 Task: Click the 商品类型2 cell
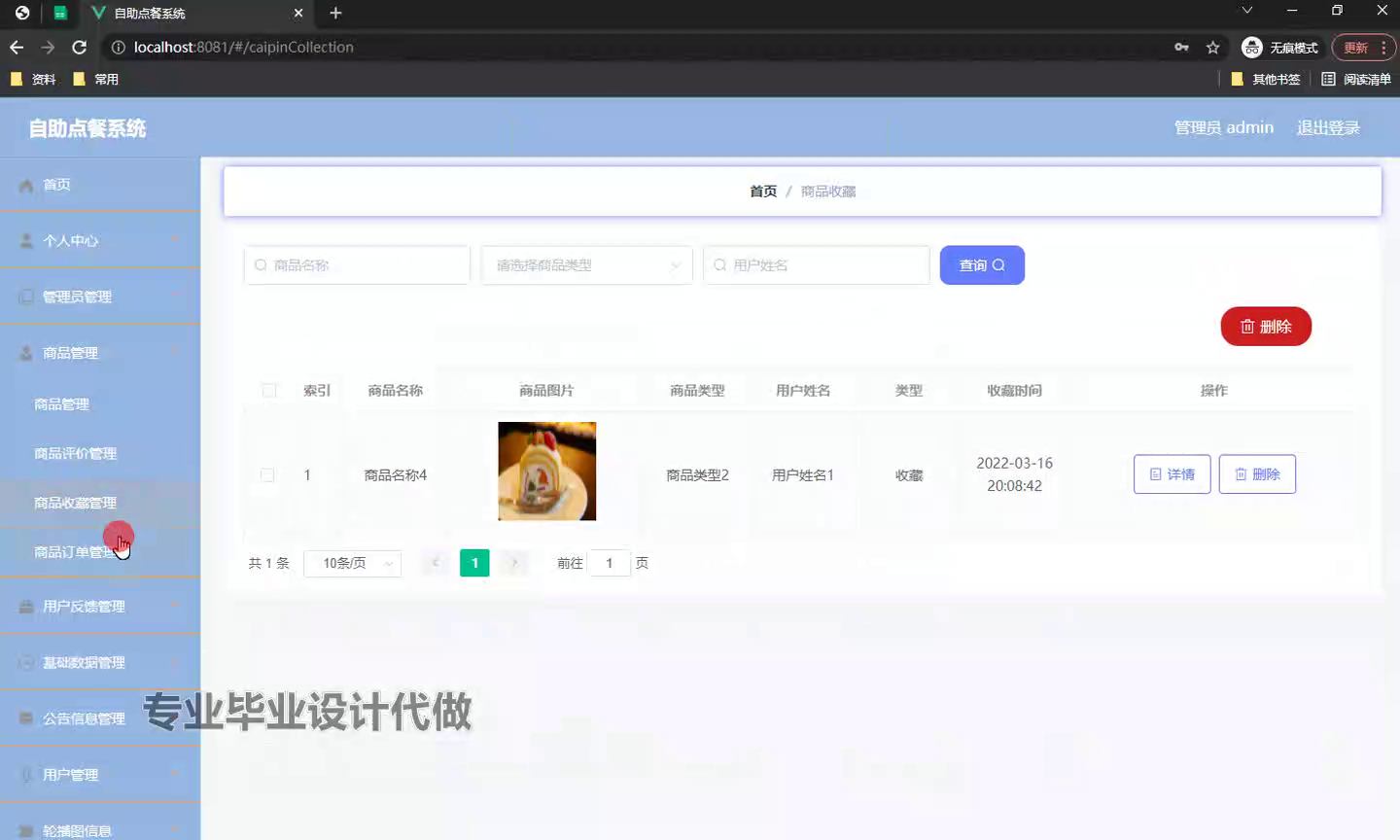coord(697,475)
